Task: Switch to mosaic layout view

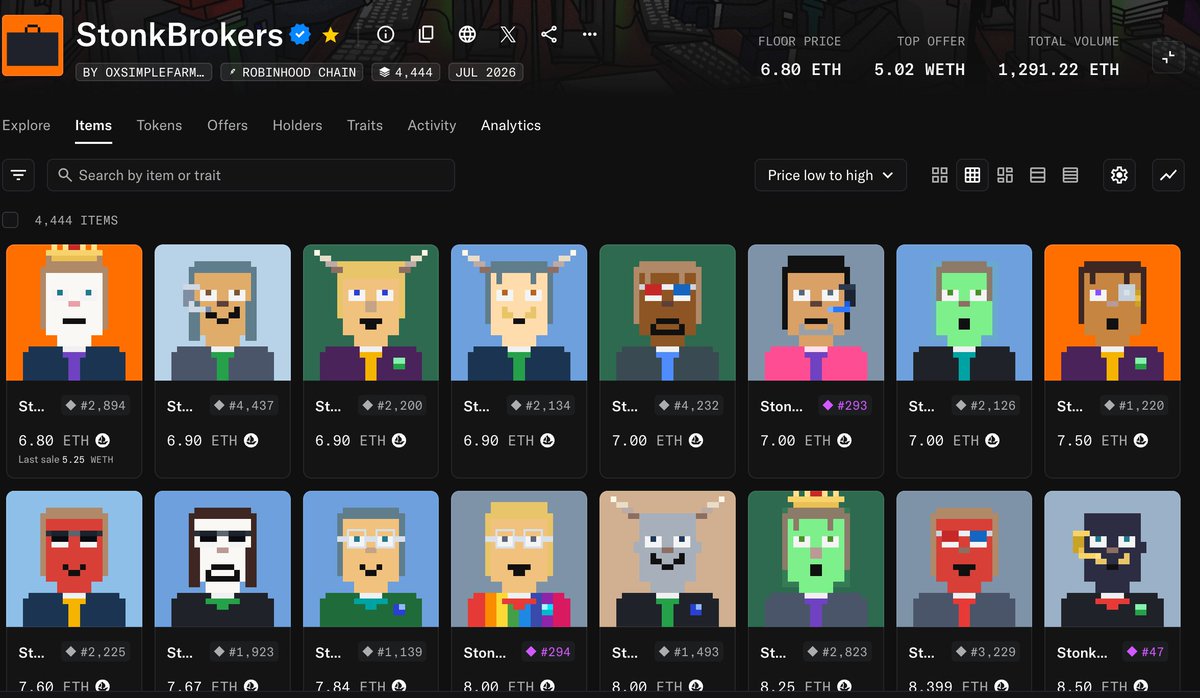Action: pyautogui.click(x=1005, y=175)
